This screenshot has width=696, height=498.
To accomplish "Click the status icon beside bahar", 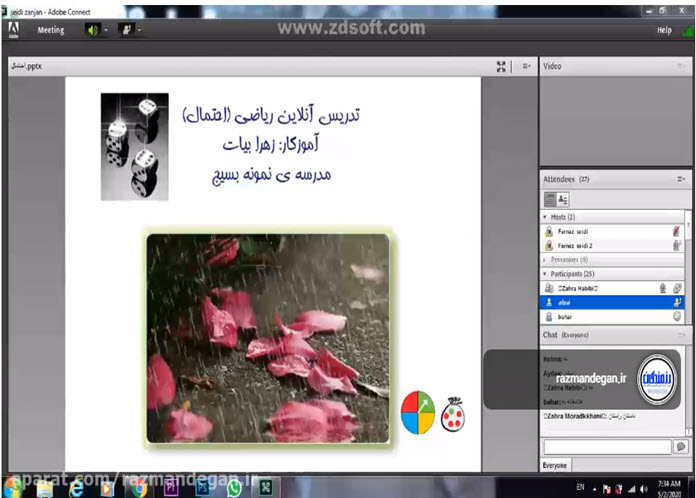I will tap(677, 316).
